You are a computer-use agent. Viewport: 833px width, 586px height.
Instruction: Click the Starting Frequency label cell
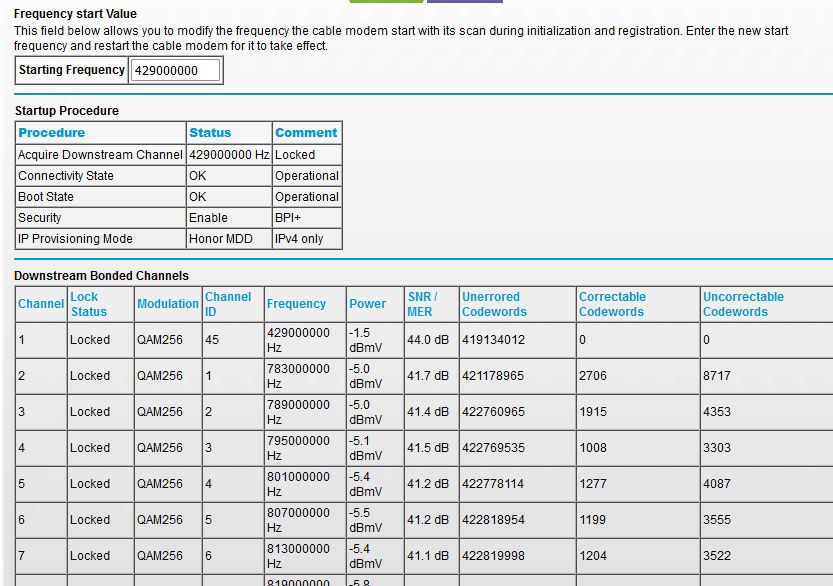(72, 70)
